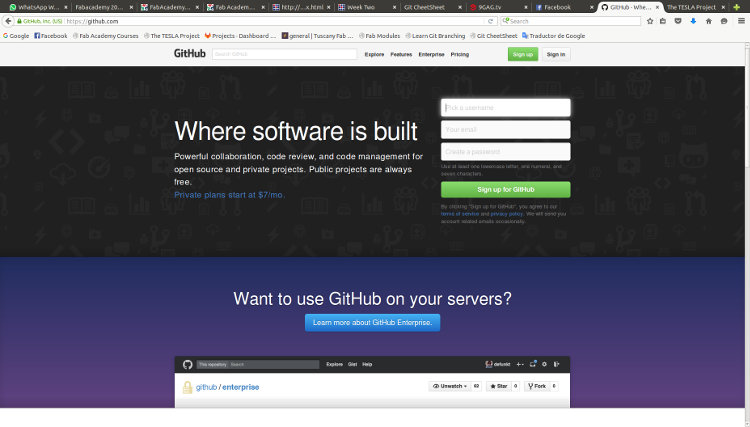Open Pricing in GitHub navigation

pos(459,55)
